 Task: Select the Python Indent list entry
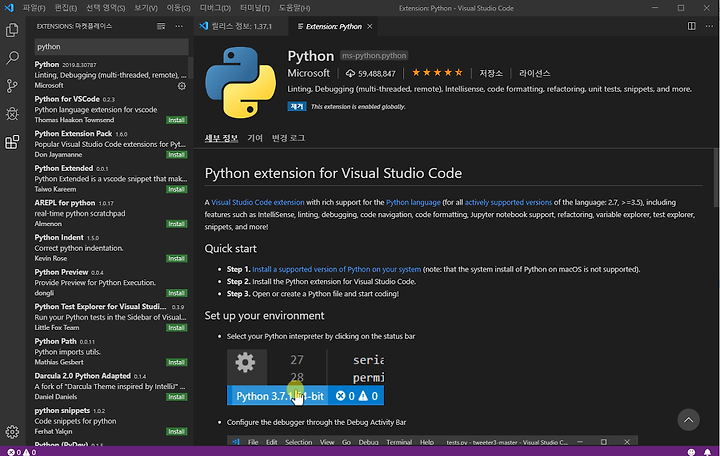tap(109, 248)
